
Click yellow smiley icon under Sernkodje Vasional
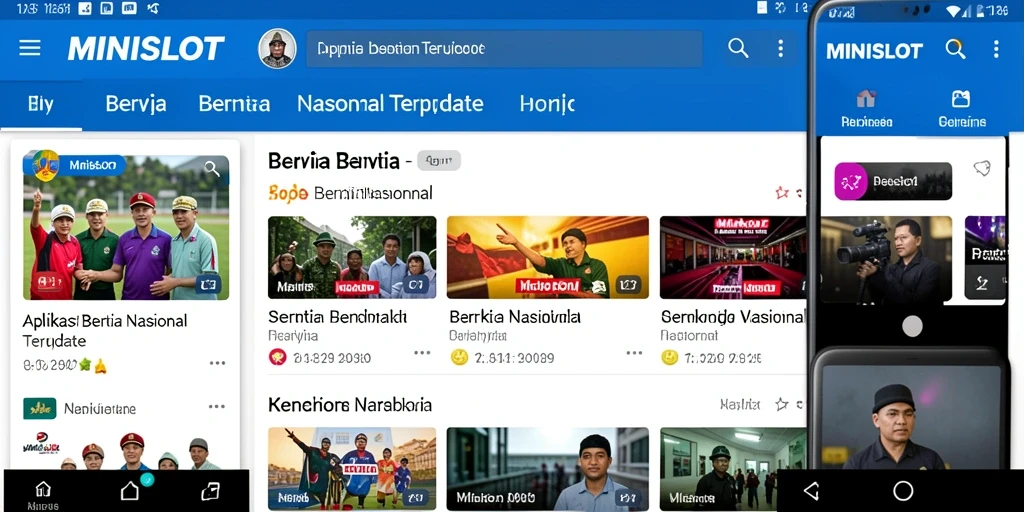point(669,357)
